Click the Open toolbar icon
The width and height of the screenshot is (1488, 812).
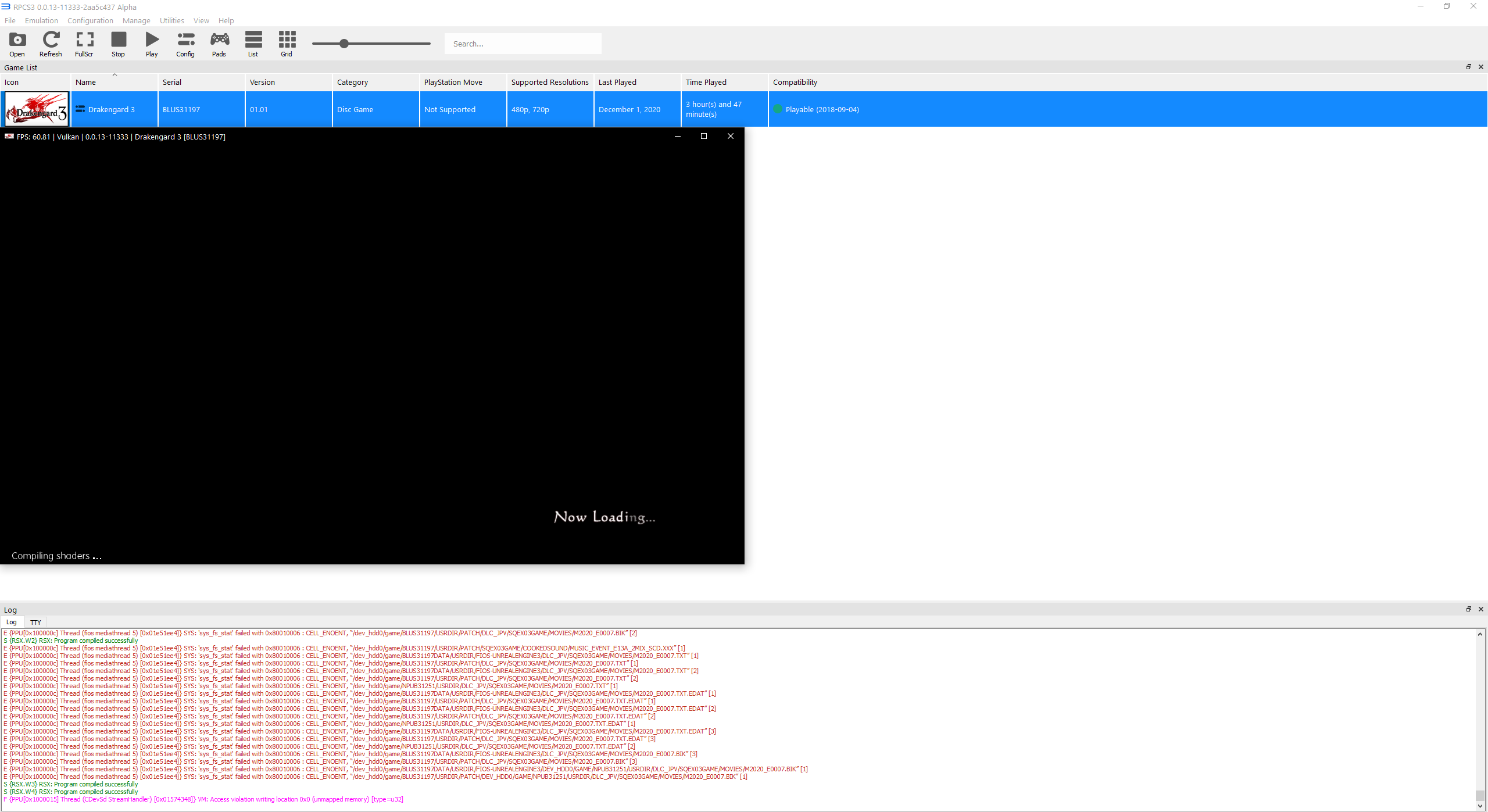[17, 44]
